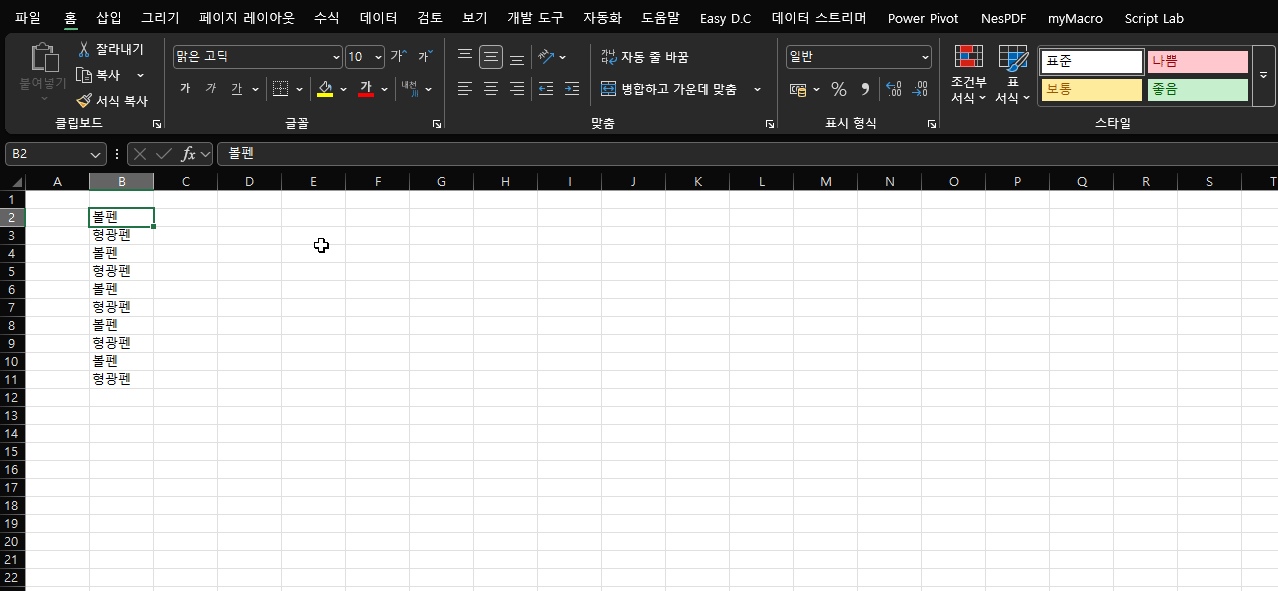Toggle italic formatting (slanted 가 button)
Viewport: 1278px width, 591px height.
(210, 89)
